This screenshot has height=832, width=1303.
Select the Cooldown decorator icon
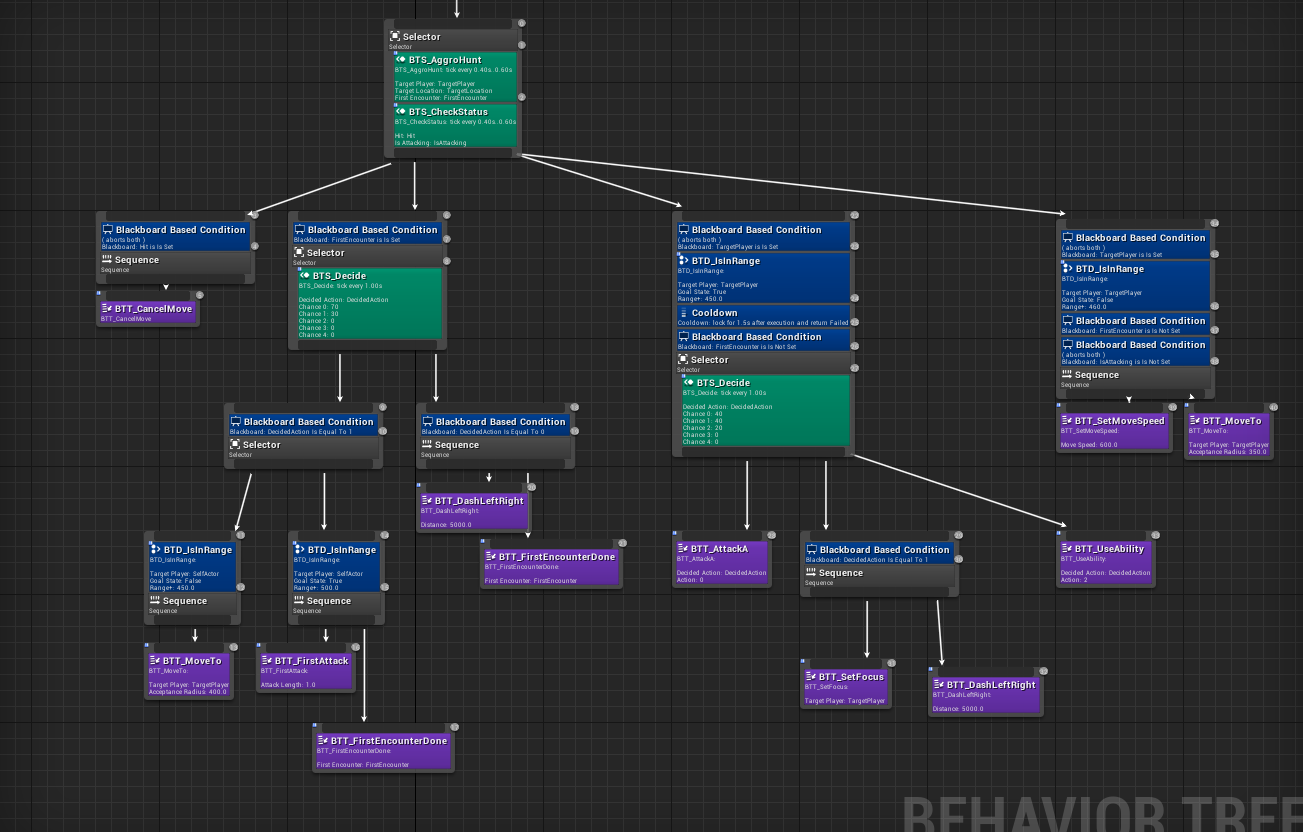(x=684, y=313)
